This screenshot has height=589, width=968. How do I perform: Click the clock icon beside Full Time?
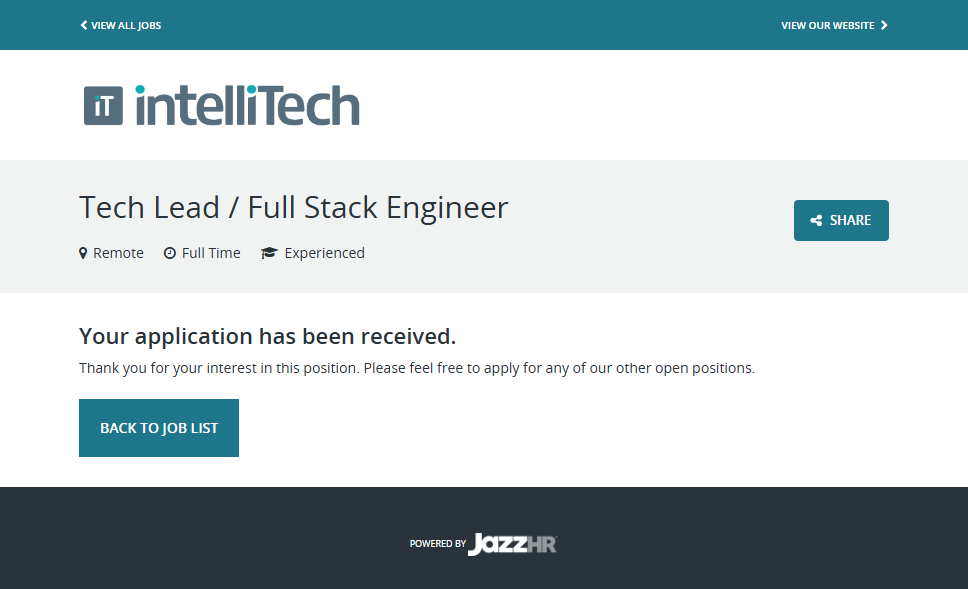coord(170,253)
